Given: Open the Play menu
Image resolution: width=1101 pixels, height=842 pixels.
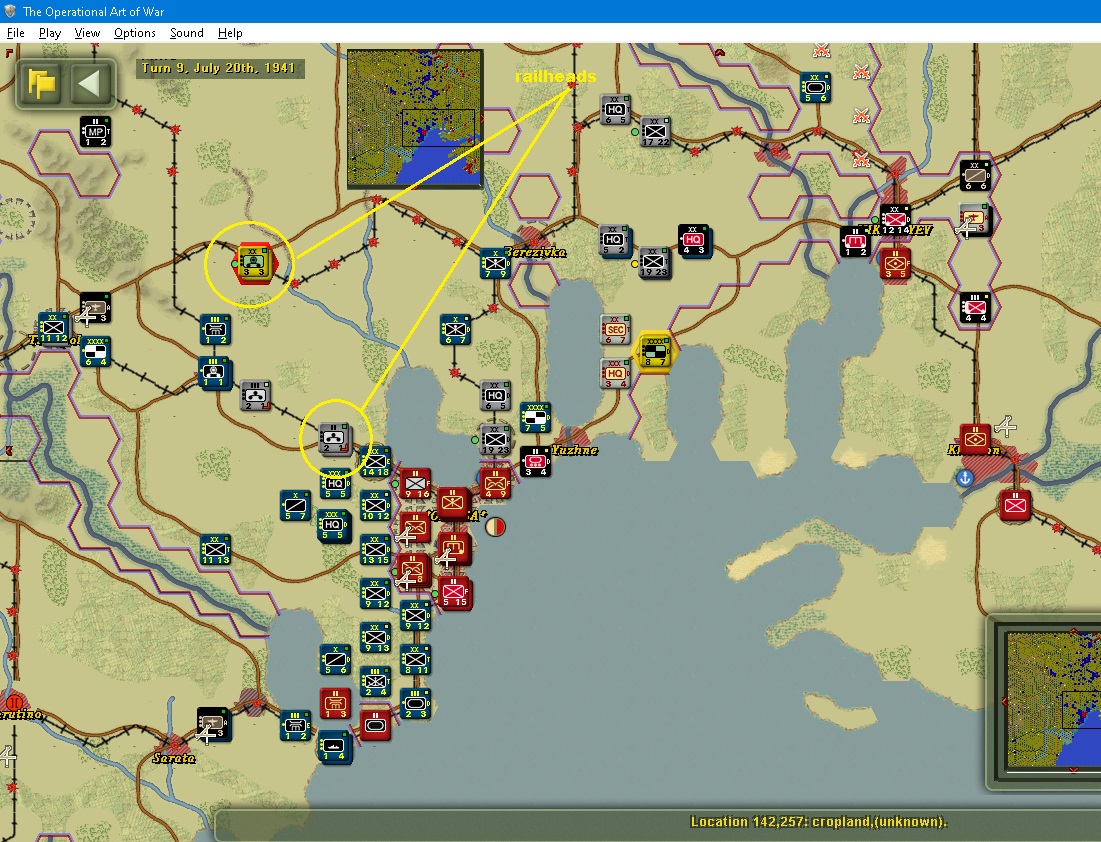Looking at the screenshot, I should [x=49, y=33].
